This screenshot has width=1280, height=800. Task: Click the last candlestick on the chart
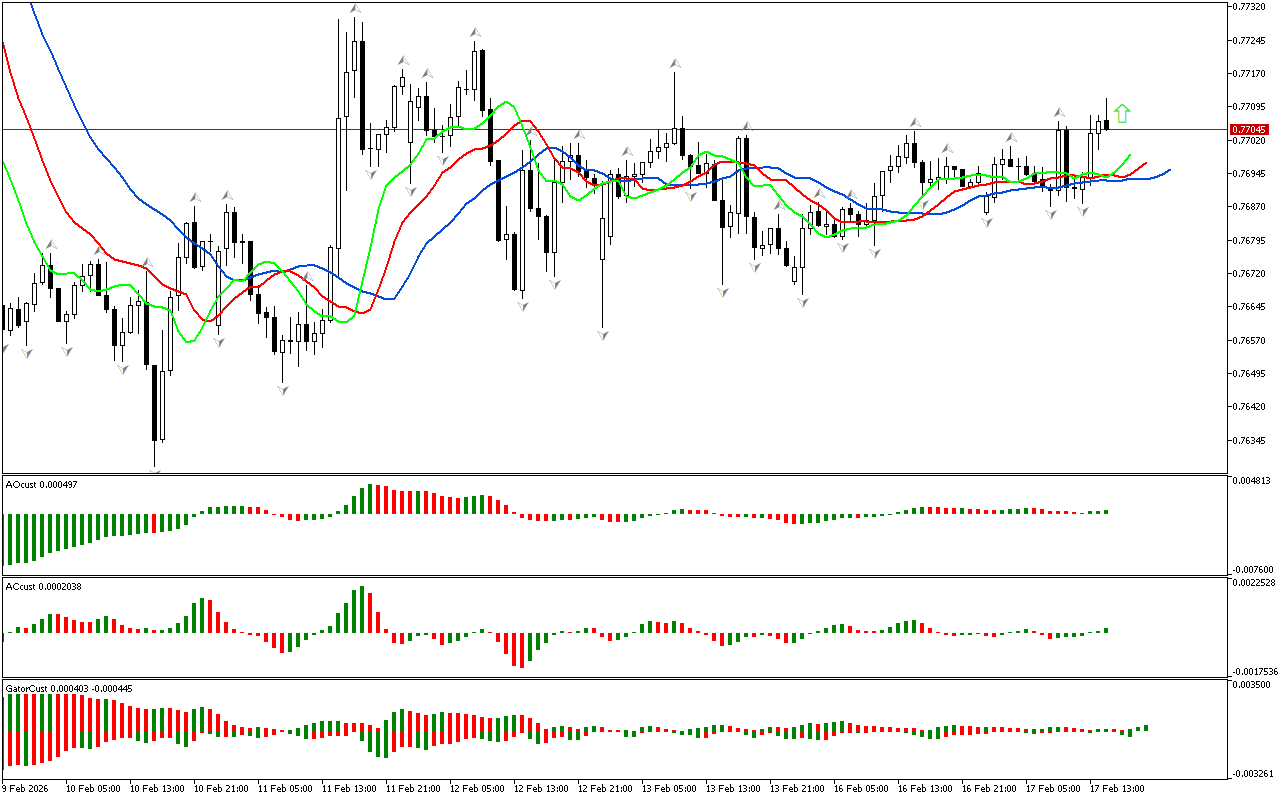(1106, 124)
